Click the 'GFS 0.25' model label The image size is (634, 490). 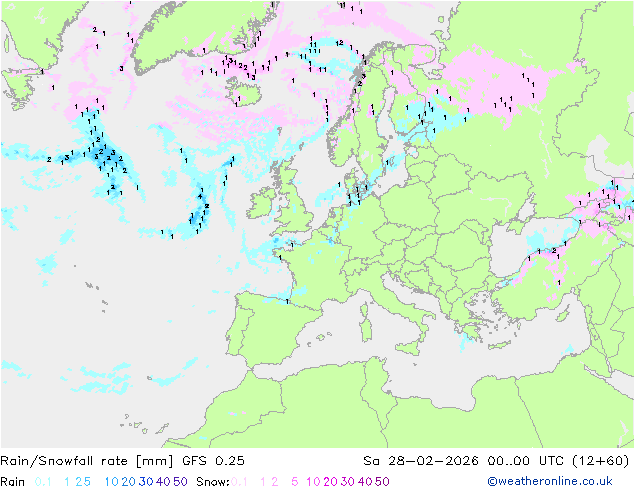coord(213,461)
